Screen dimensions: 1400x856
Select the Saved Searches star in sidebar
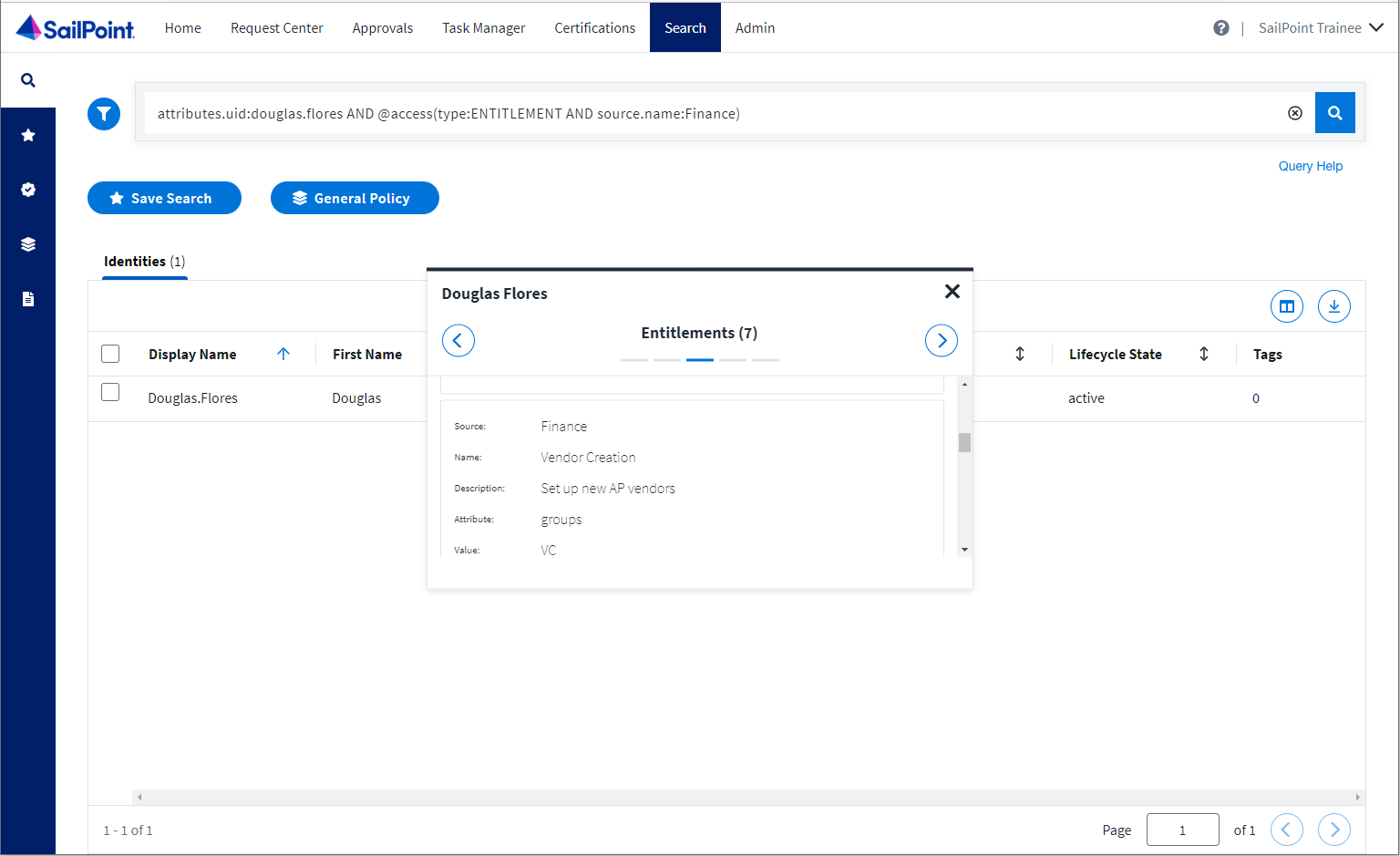pyautogui.click(x=28, y=134)
